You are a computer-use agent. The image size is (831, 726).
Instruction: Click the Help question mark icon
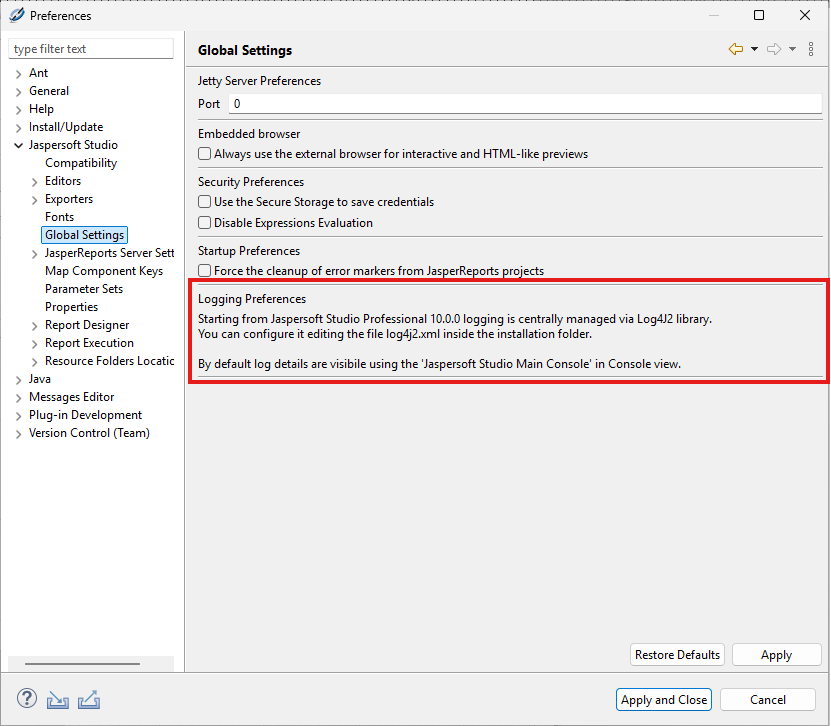click(27, 698)
